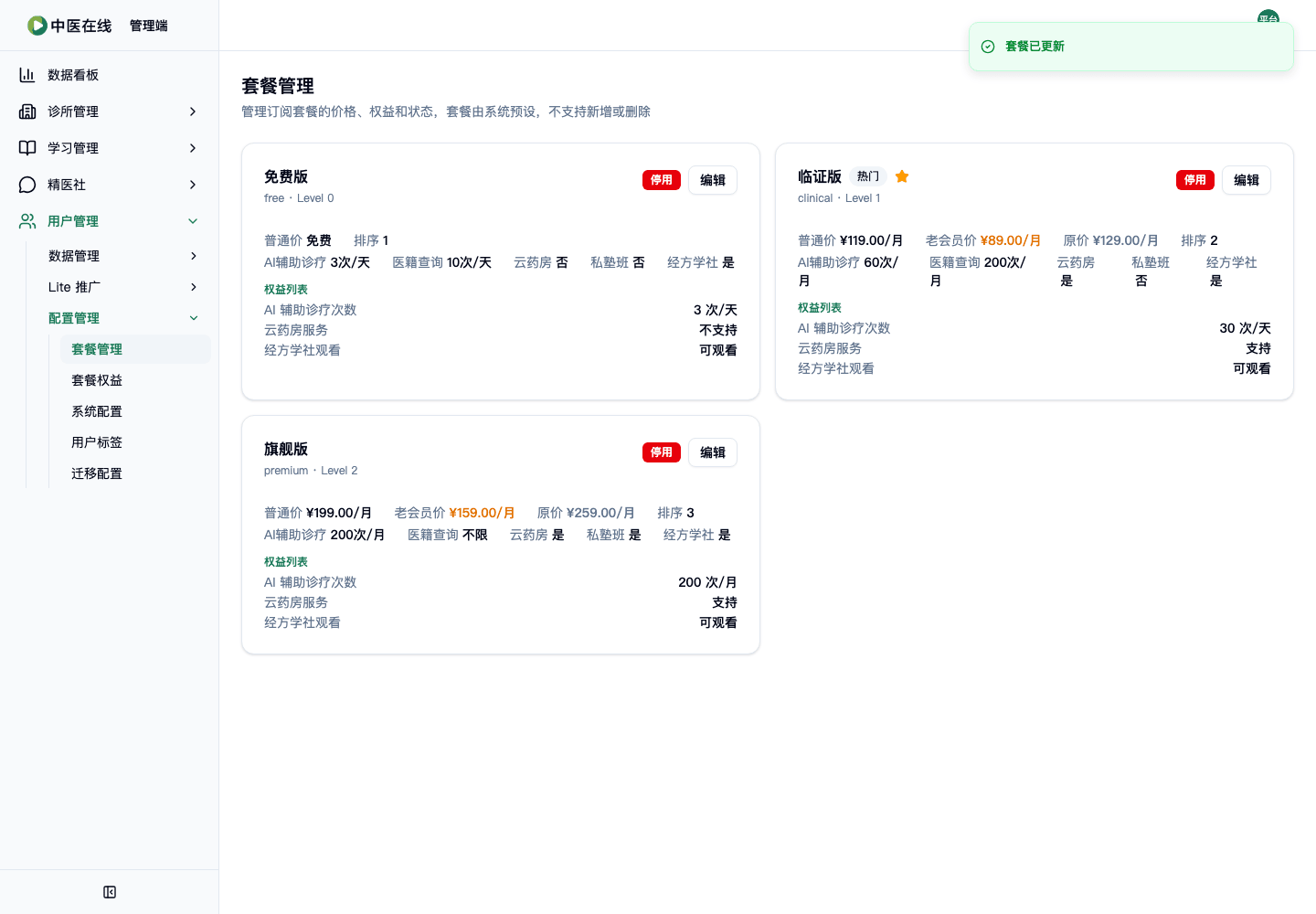1316x914 pixels.
Task: Click 停用 on the 免费版 card
Action: click(662, 180)
